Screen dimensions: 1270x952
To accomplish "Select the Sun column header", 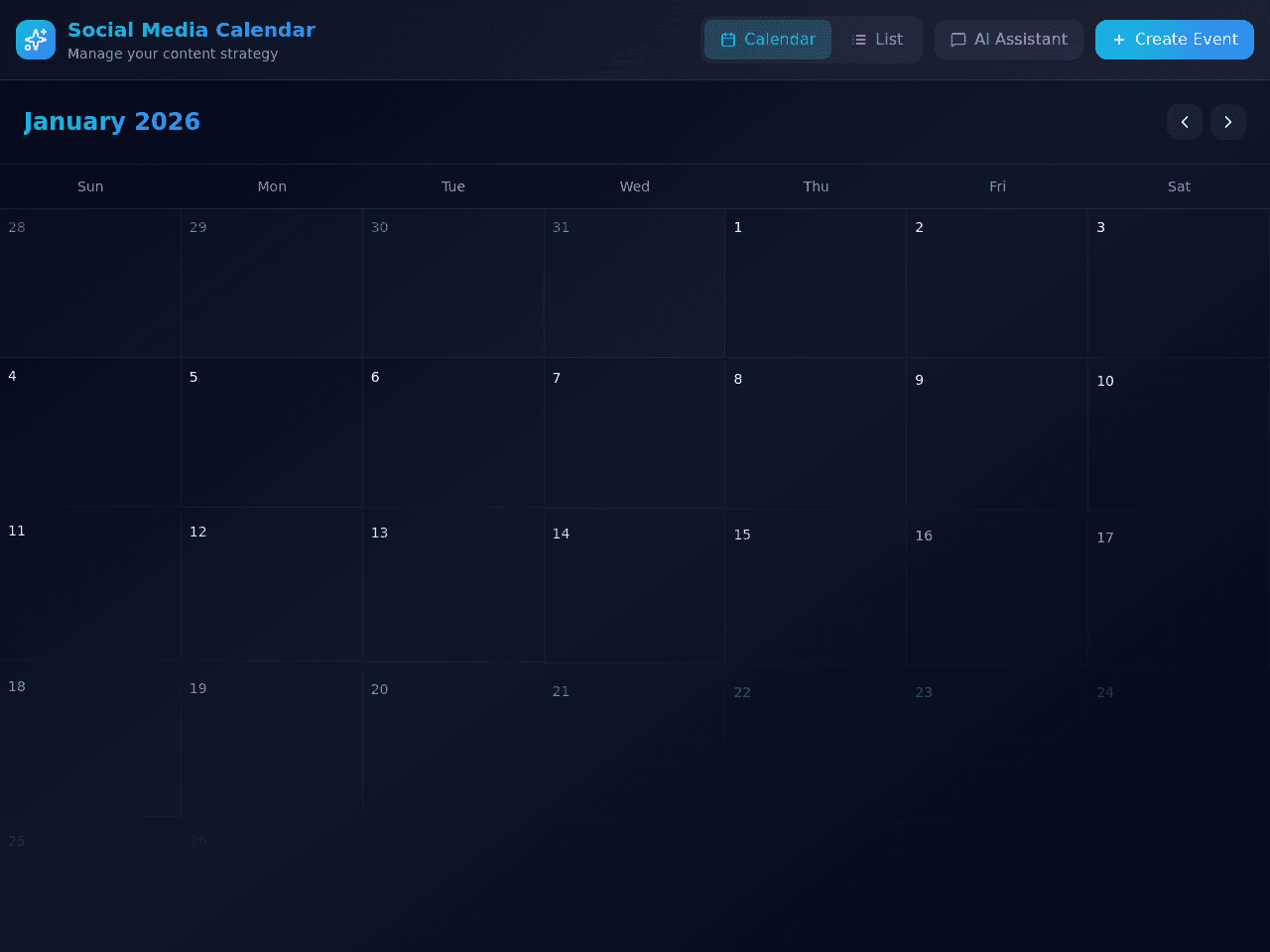I will pos(90,186).
